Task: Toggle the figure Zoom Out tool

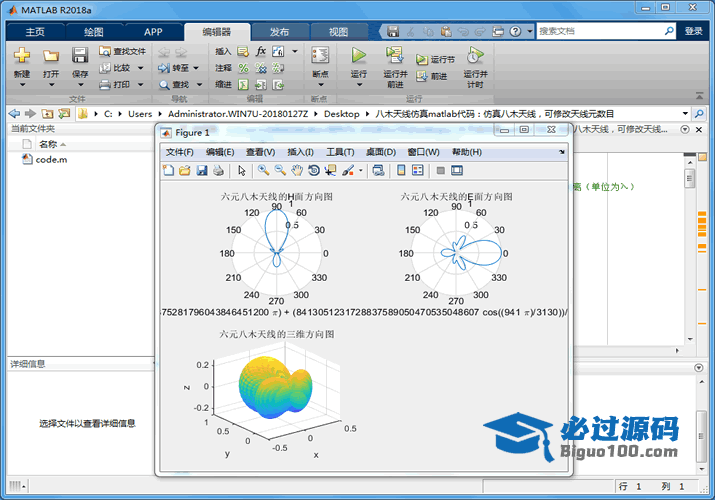Action: 280,170
